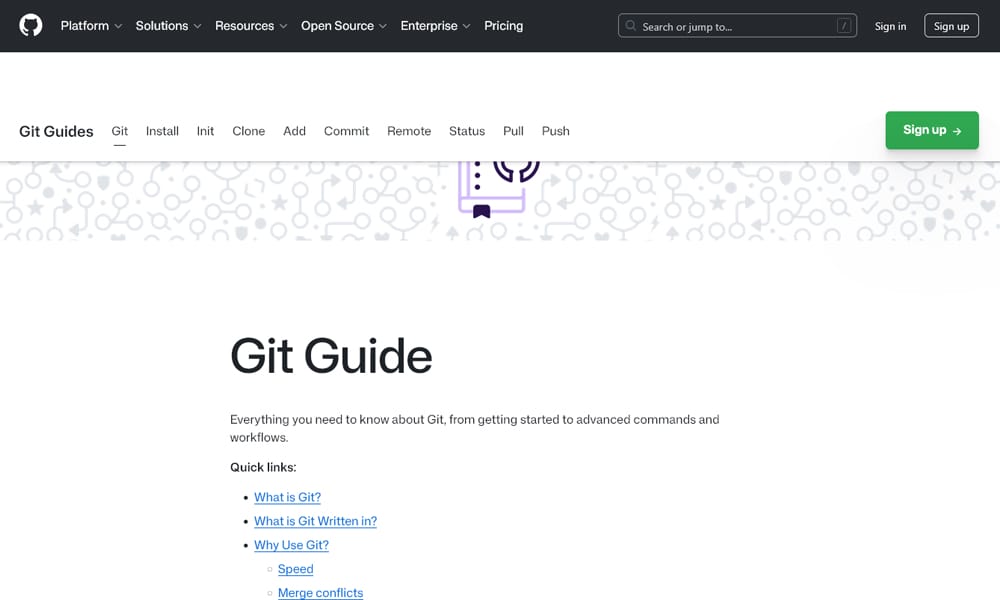
Task: Select the Git tab
Action: (119, 131)
